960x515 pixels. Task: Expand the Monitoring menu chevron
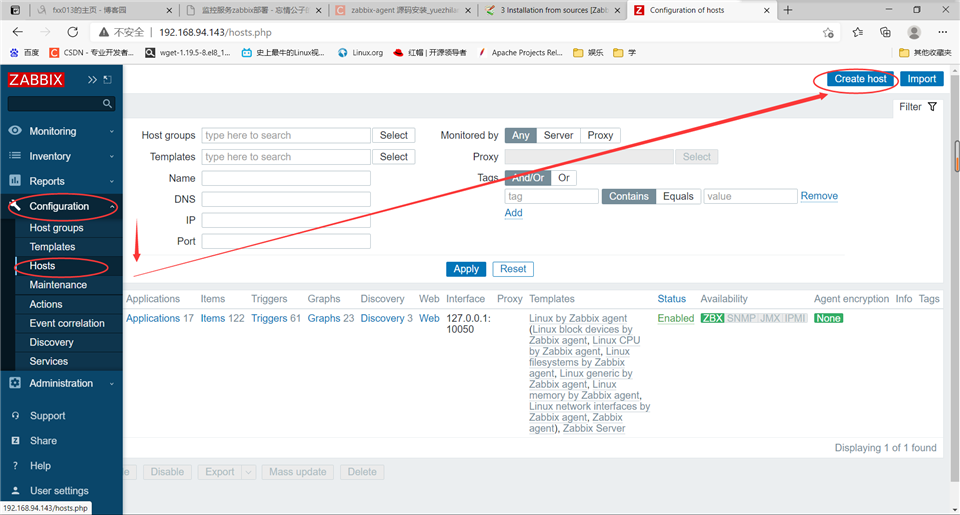point(111,132)
